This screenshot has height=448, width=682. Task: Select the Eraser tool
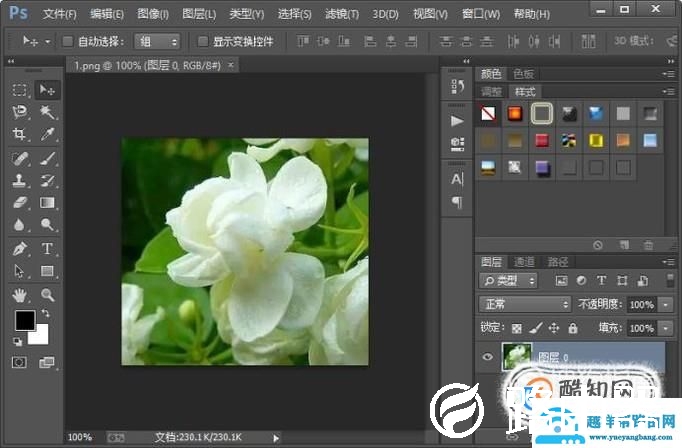(20, 203)
